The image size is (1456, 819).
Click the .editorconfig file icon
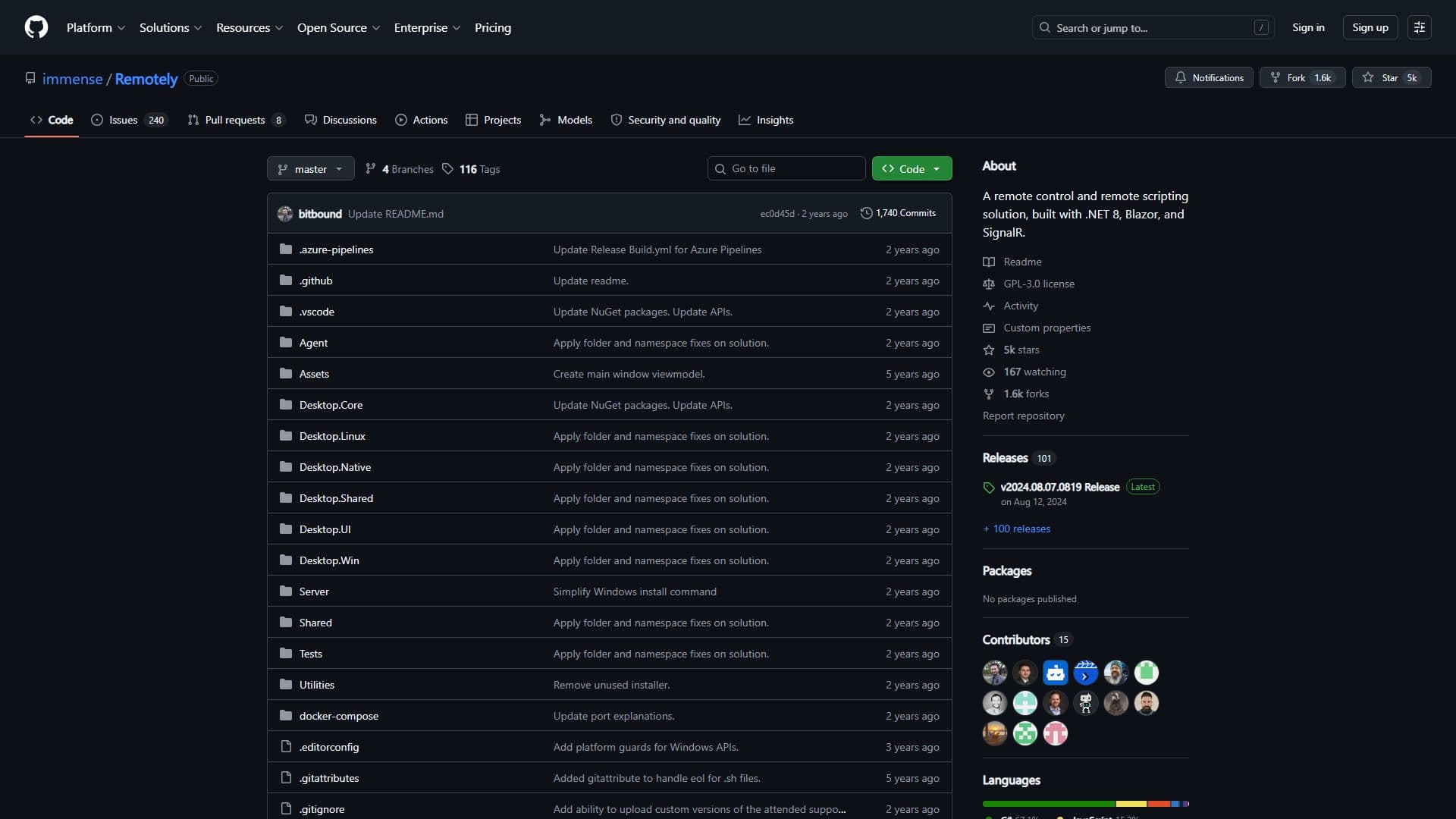tap(286, 747)
